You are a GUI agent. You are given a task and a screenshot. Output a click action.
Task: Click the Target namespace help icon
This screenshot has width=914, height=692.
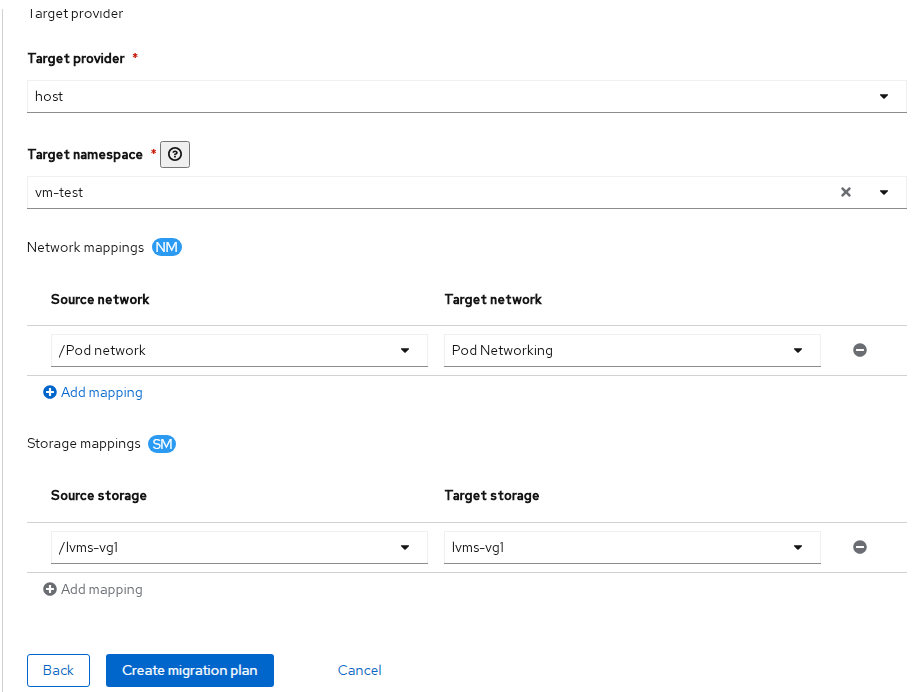point(175,155)
